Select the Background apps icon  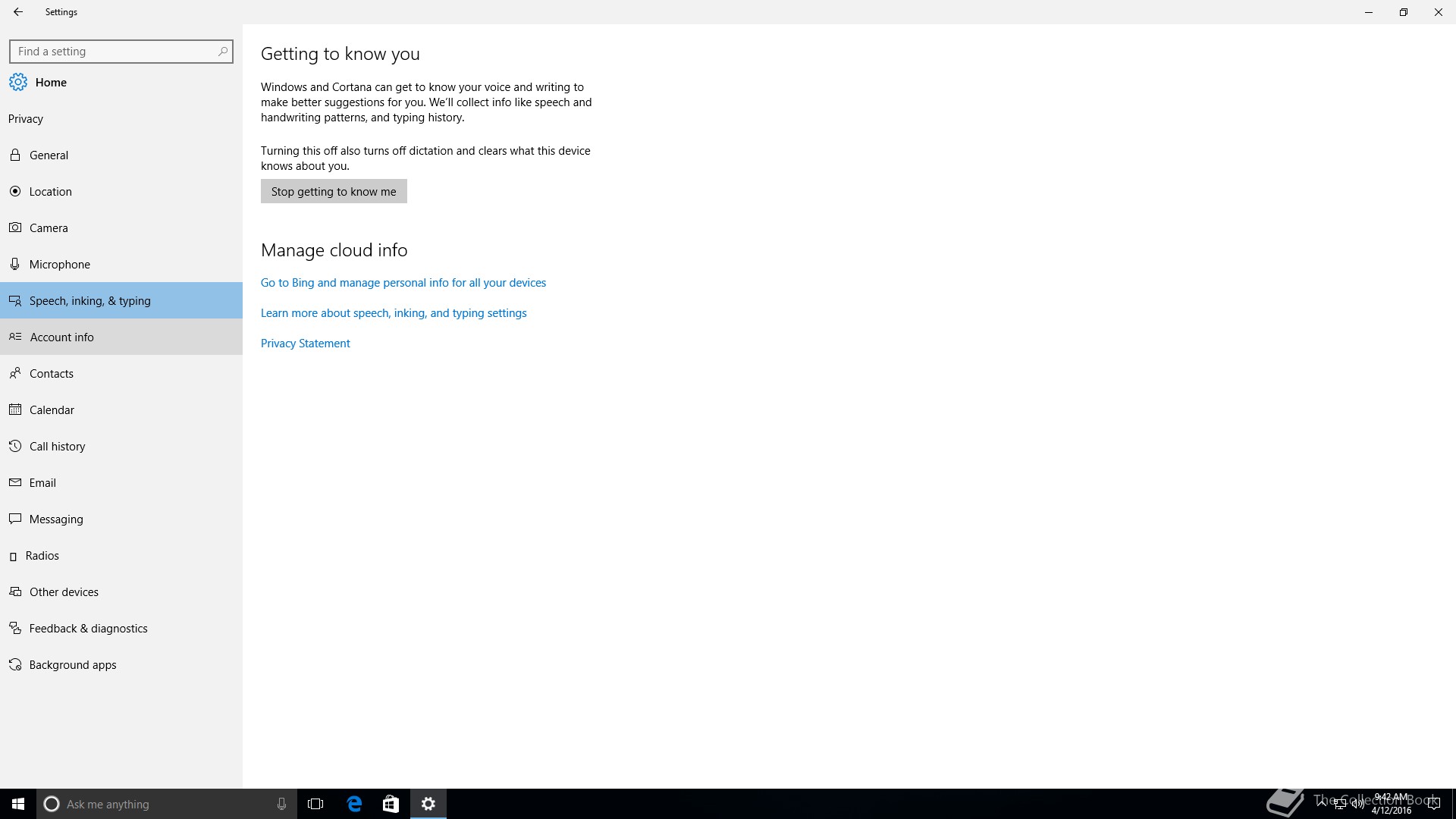(x=14, y=664)
